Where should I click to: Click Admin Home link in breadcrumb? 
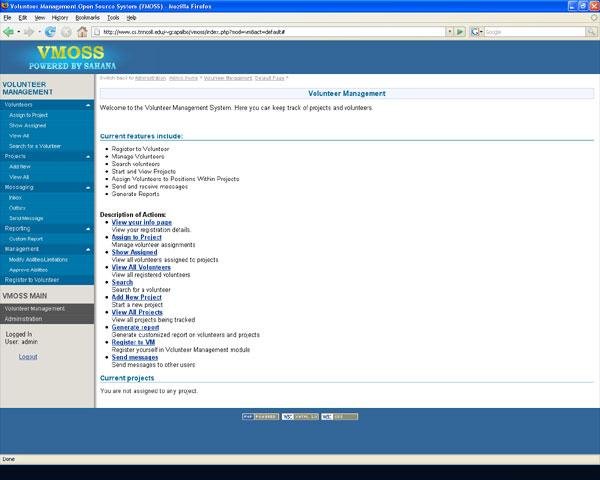183,78
